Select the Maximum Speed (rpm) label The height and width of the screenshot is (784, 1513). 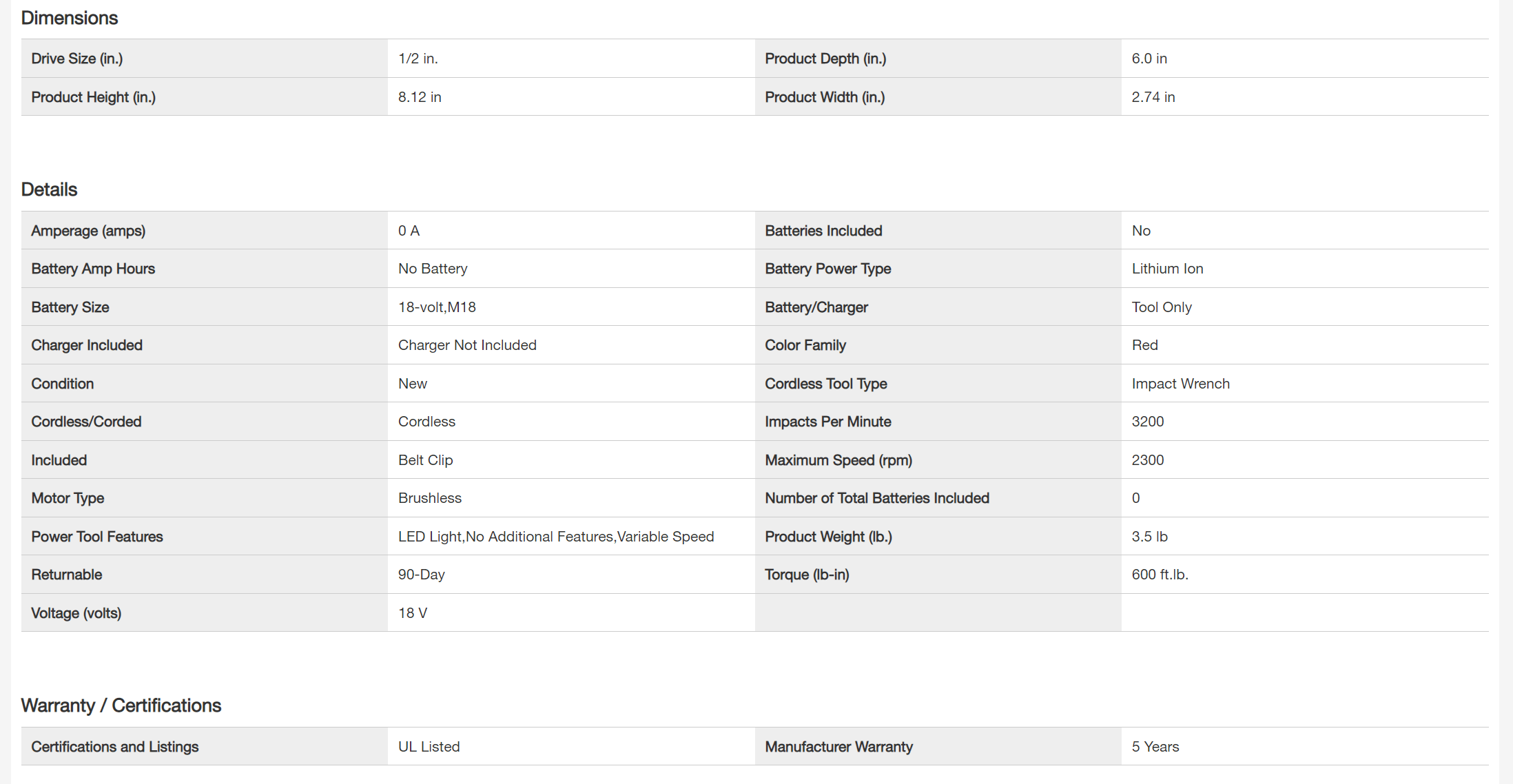[838, 460]
